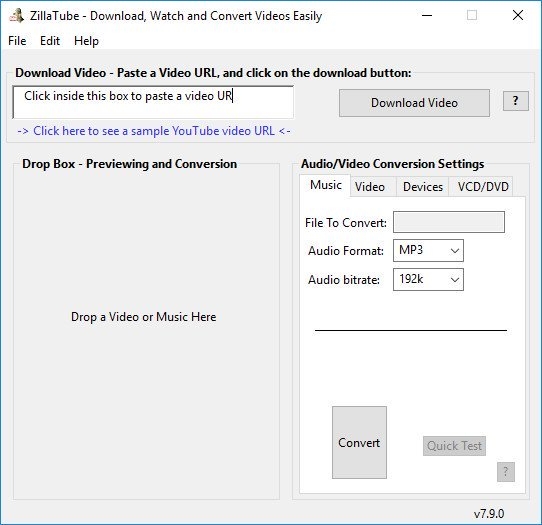Click the ZillaTube app icon in title bar
This screenshot has width=542, height=525.
click(17, 16)
